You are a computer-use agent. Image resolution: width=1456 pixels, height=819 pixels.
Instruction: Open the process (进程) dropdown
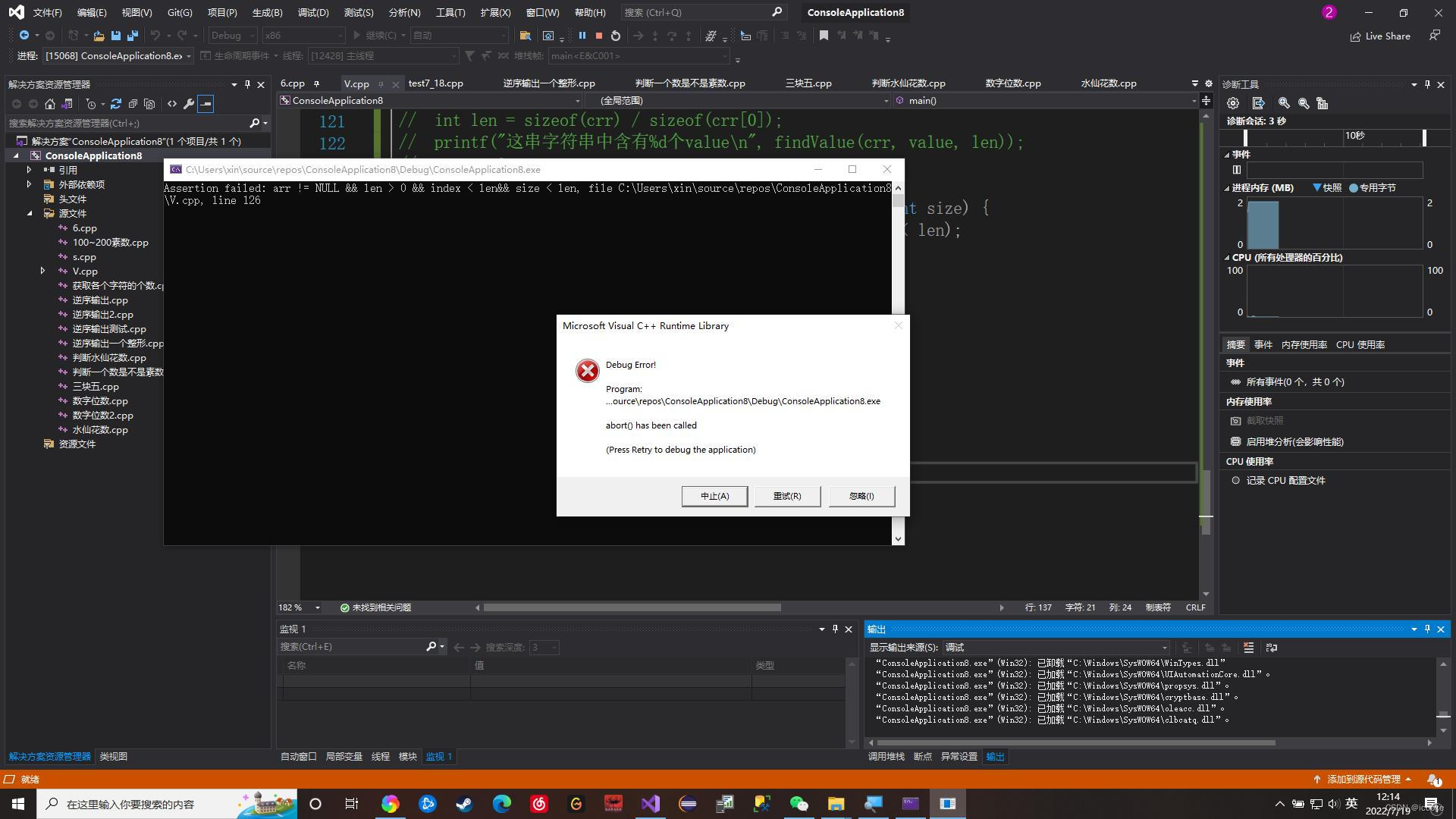pos(118,55)
